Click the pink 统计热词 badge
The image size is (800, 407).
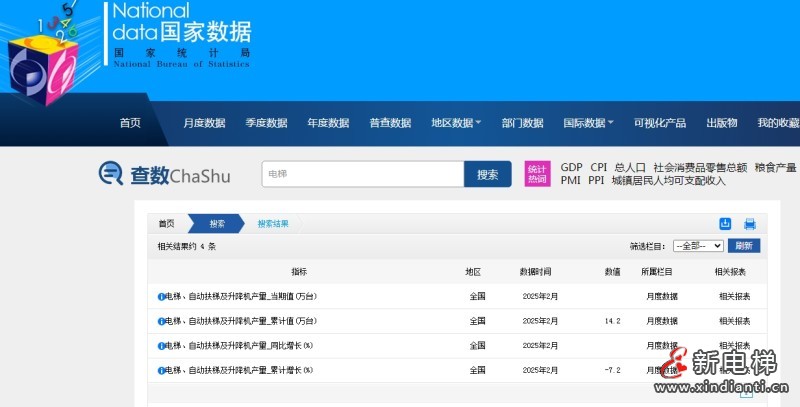[x=537, y=174]
